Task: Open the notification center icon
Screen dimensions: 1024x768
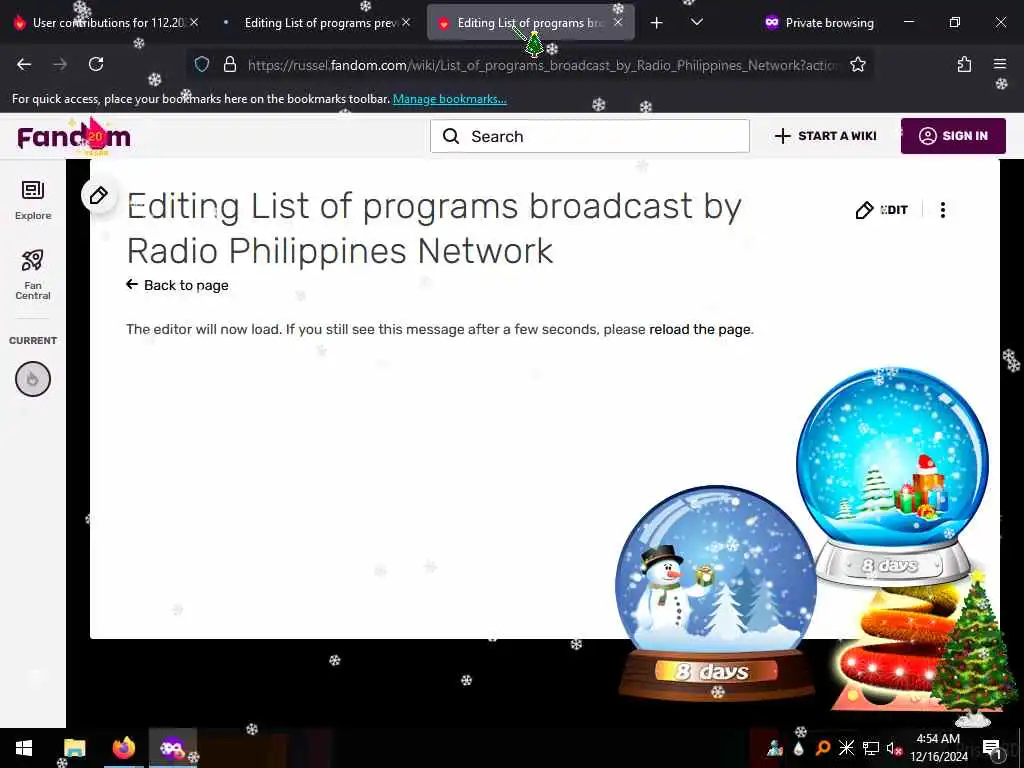Action: 991,748
